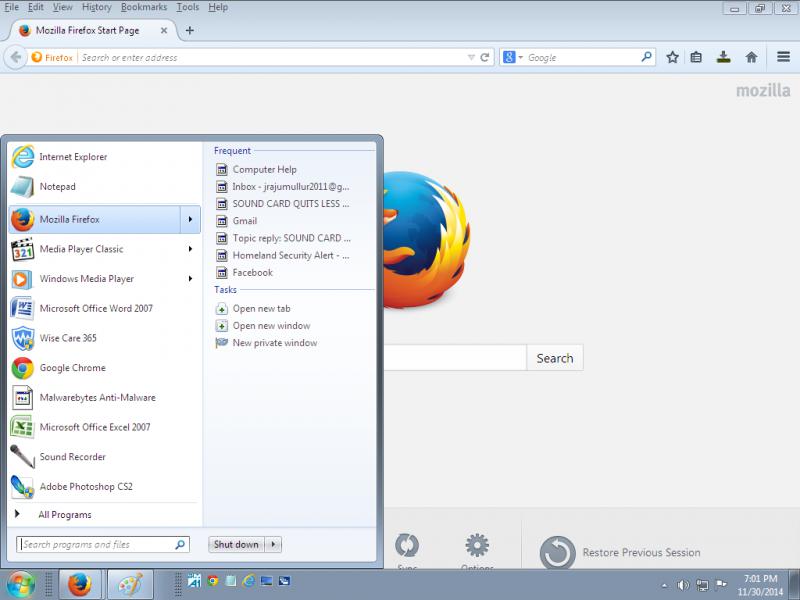
Task: Click the reload page icon in address bar
Action: point(485,57)
